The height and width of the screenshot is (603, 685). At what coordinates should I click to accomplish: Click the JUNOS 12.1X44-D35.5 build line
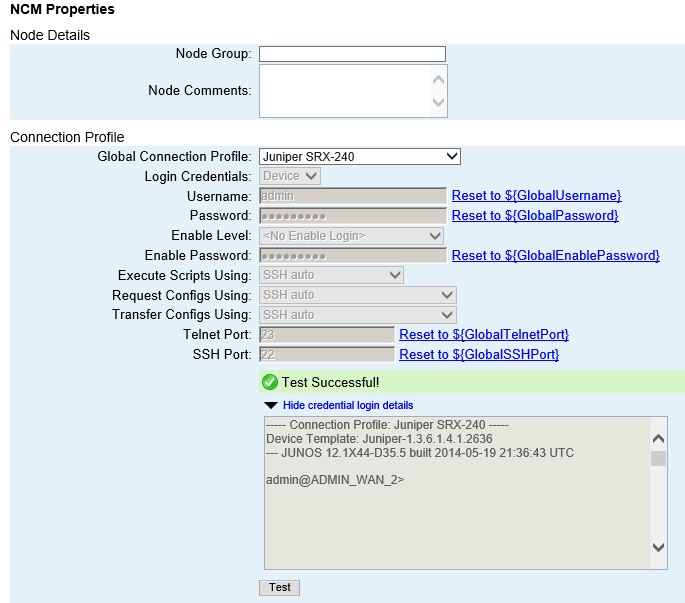pos(420,453)
